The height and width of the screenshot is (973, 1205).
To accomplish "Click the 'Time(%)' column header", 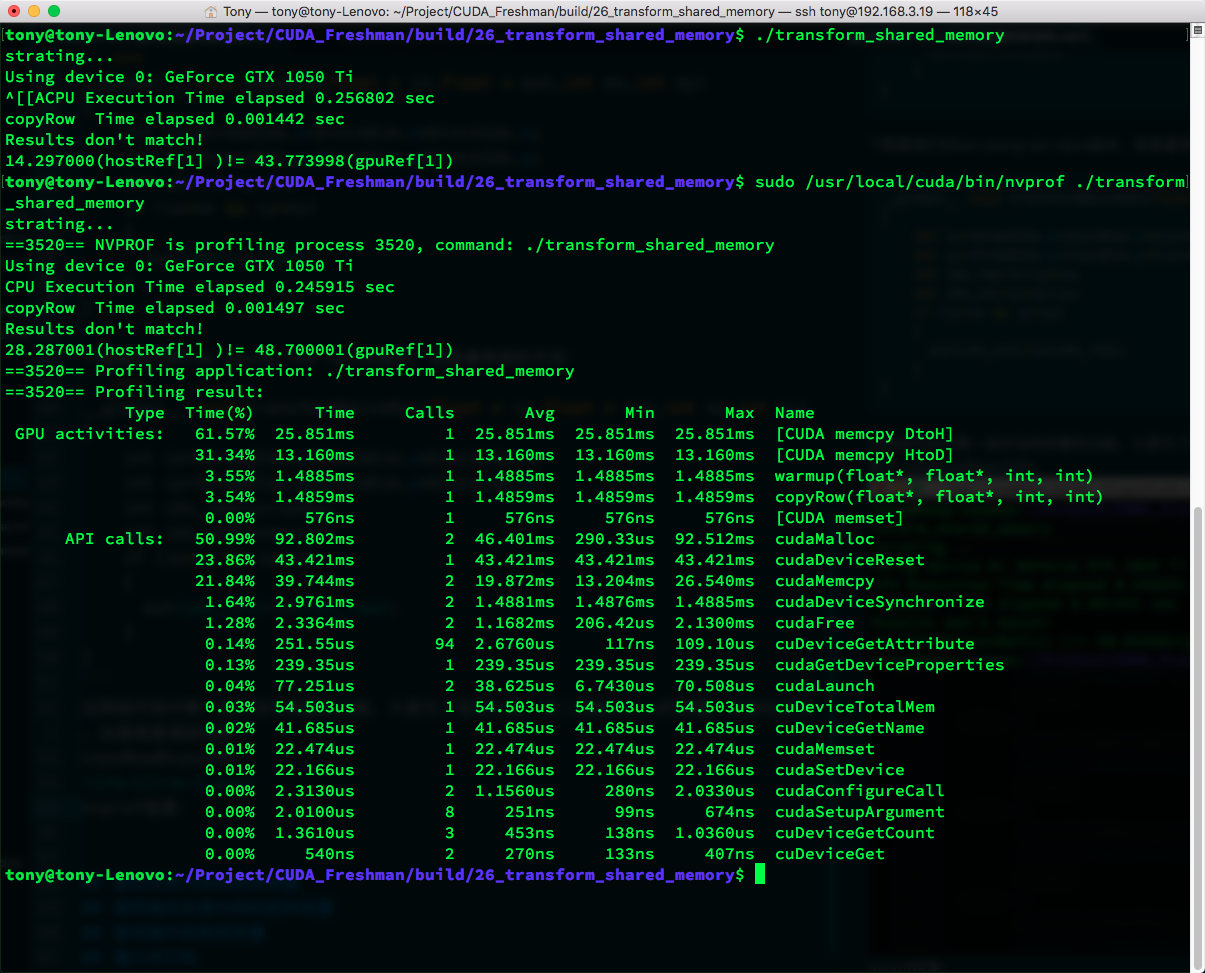I will [x=219, y=413].
